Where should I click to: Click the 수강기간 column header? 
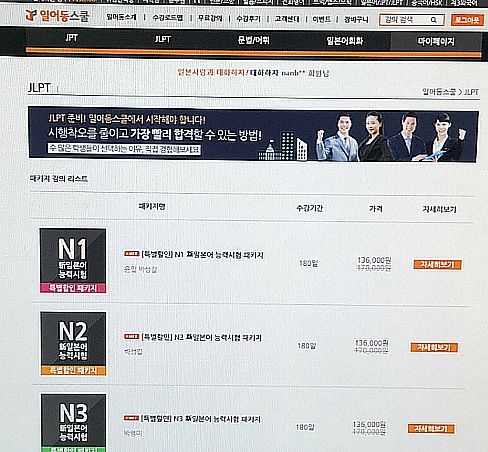pyautogui.click(x=310, y=208)
